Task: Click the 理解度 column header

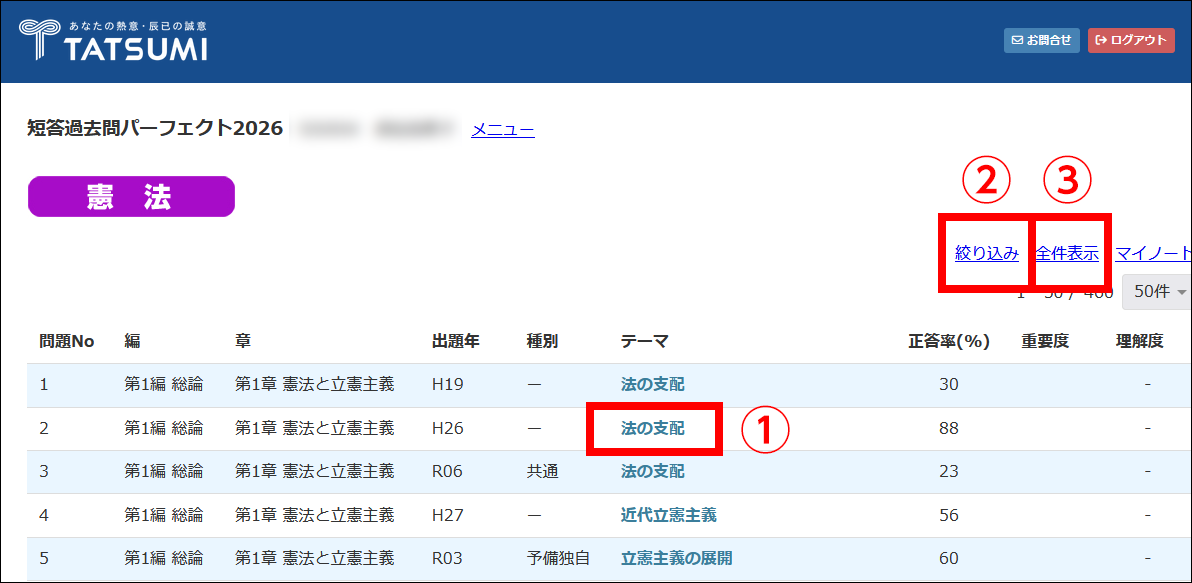Action: click(1140, 341)
